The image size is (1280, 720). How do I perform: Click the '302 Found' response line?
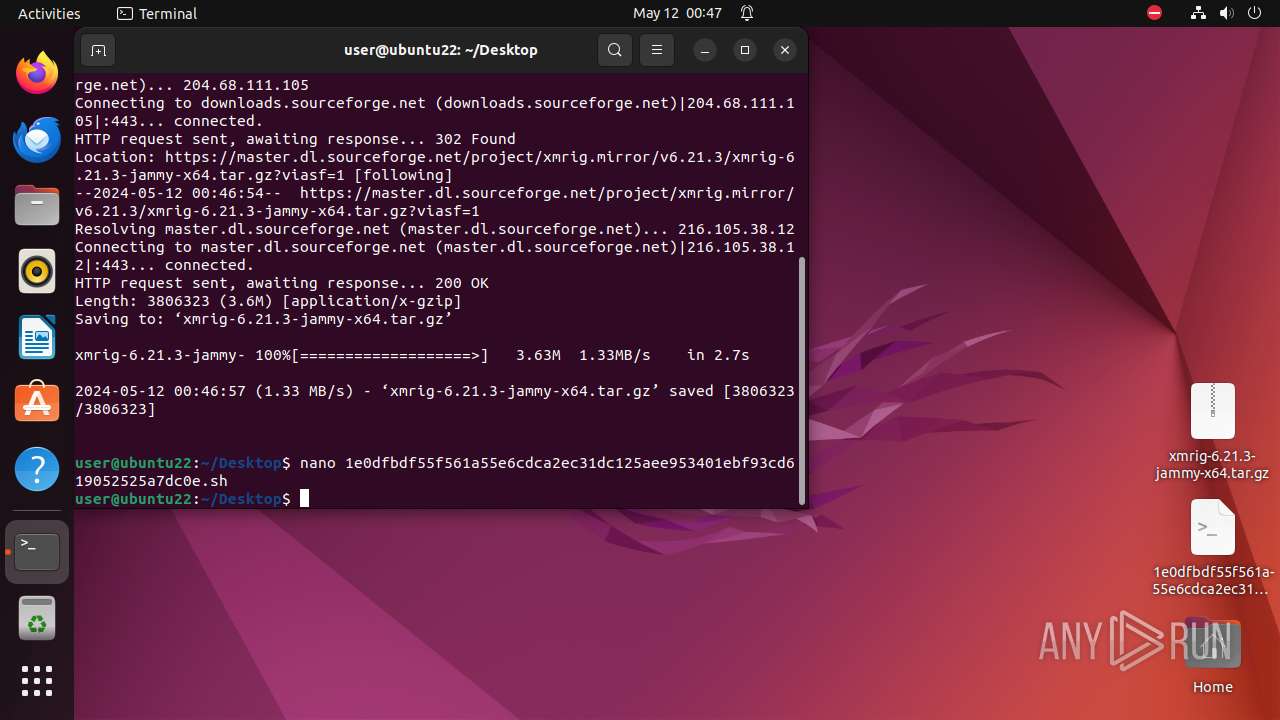(295, 139)
